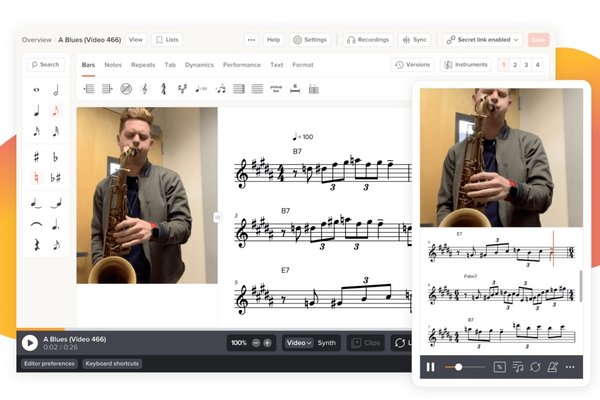
Task: Open the Performance tab
Action: click(x=242, y=65)
